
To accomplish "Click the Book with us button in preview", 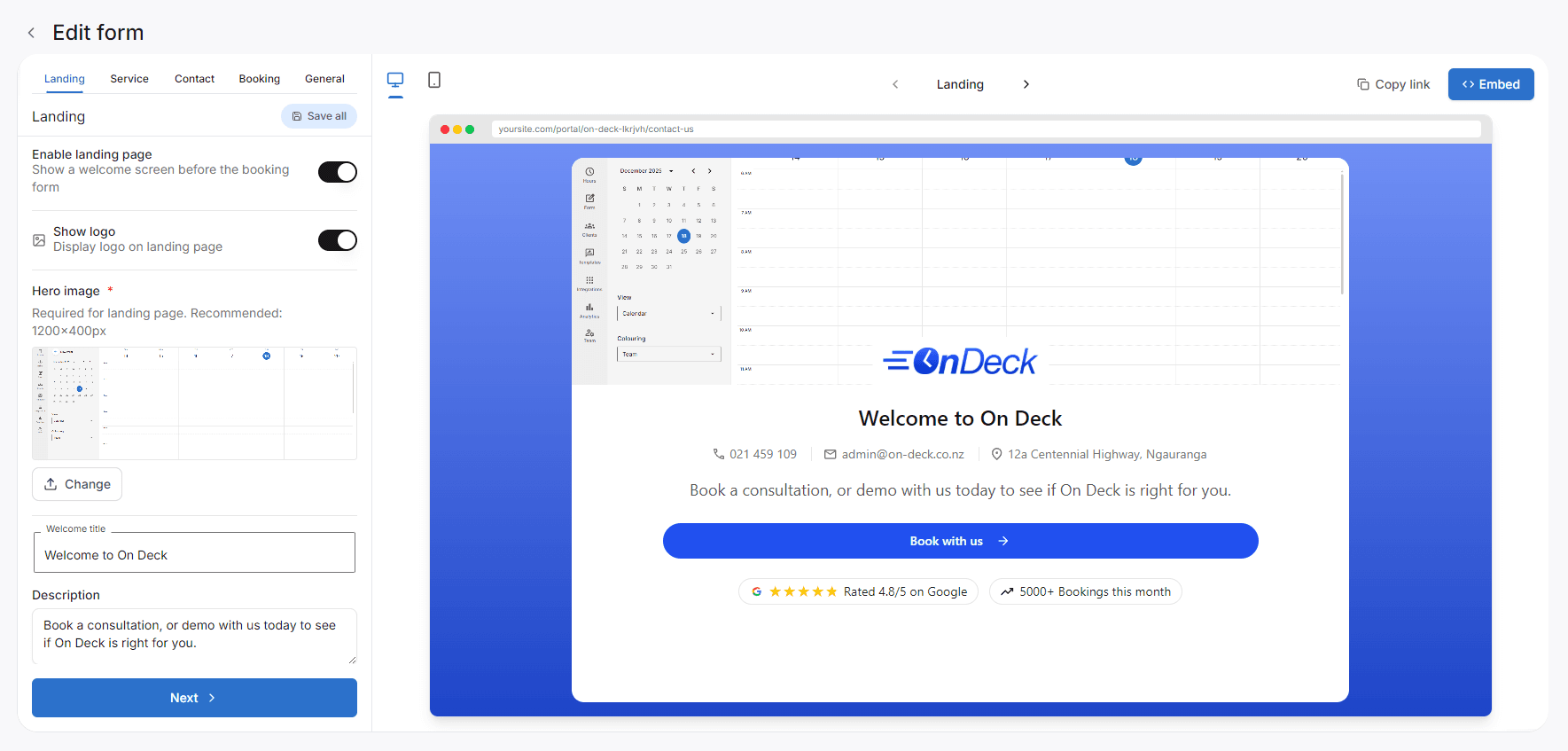I will [960, 541].
